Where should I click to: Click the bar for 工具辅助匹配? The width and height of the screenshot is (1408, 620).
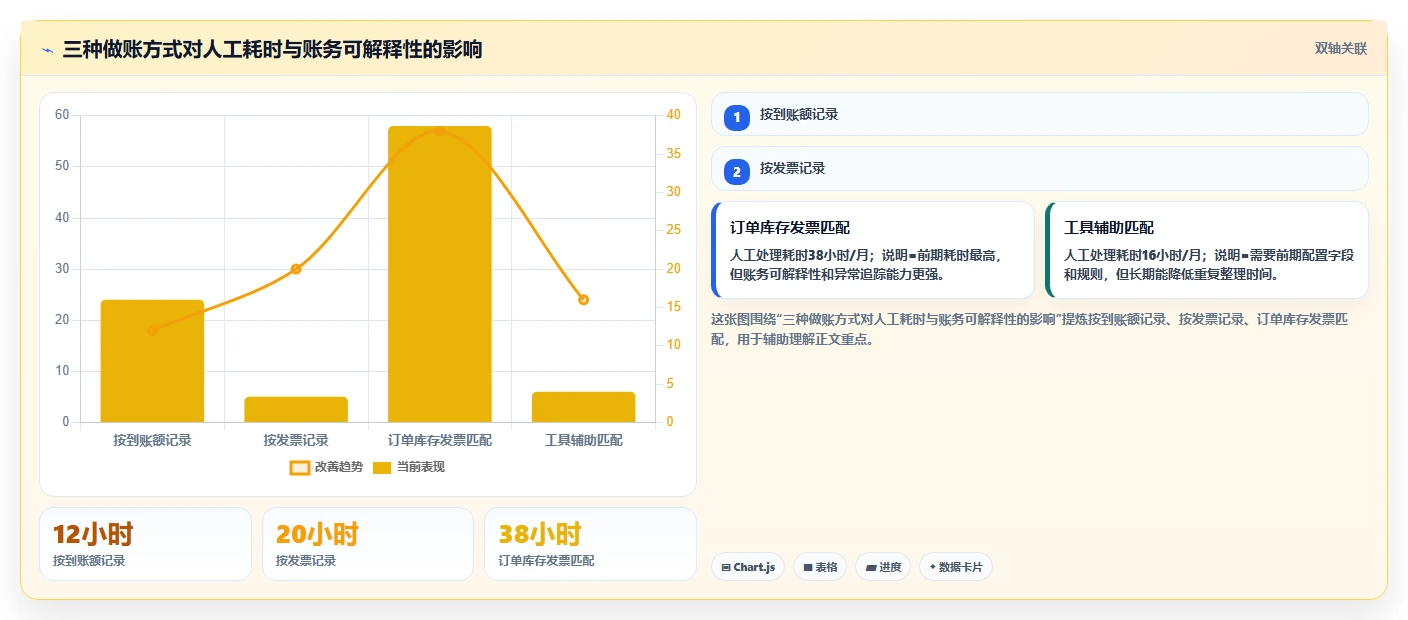click(584, 407)
